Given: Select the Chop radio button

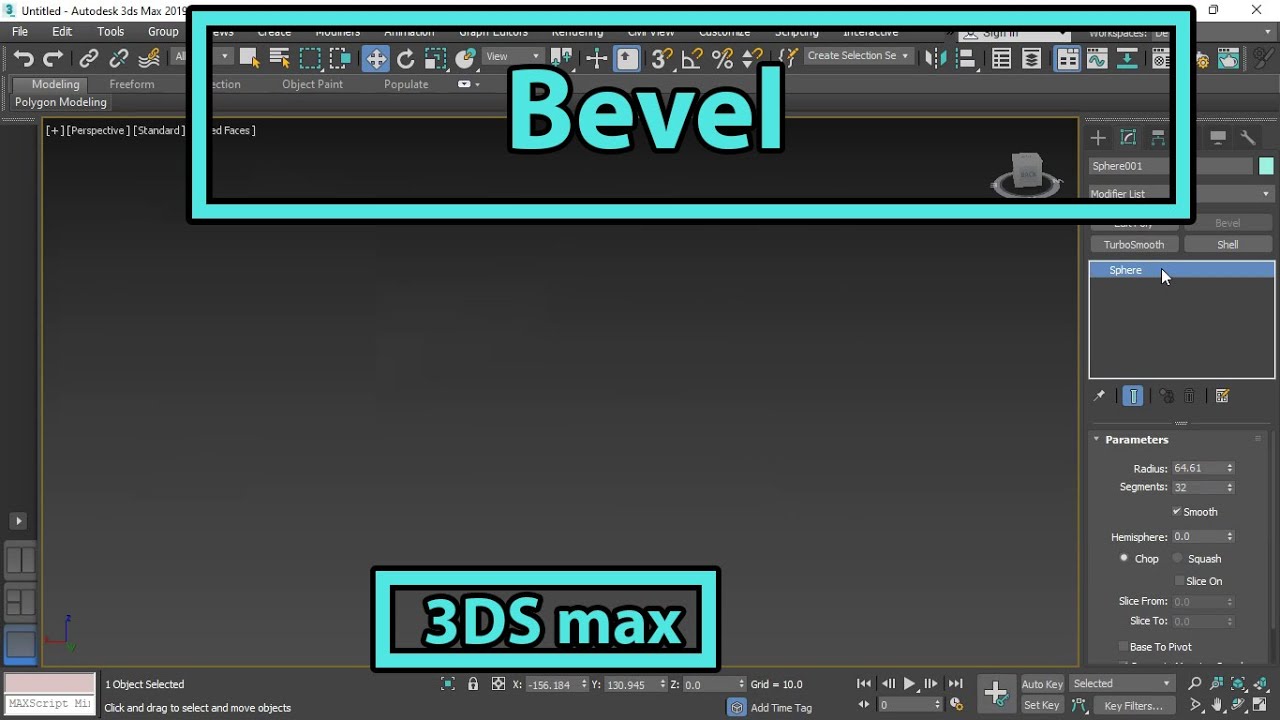Looking at the screenshot, I should tap(1124, 558).
